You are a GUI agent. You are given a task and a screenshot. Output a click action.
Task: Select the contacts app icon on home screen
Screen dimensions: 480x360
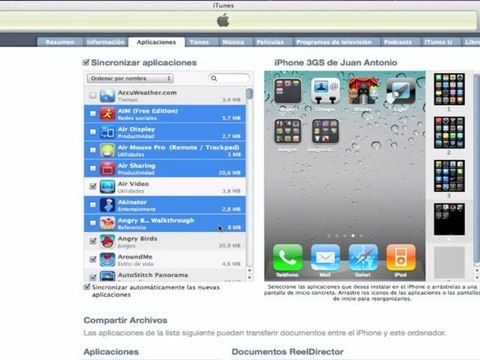coord(325,91)
